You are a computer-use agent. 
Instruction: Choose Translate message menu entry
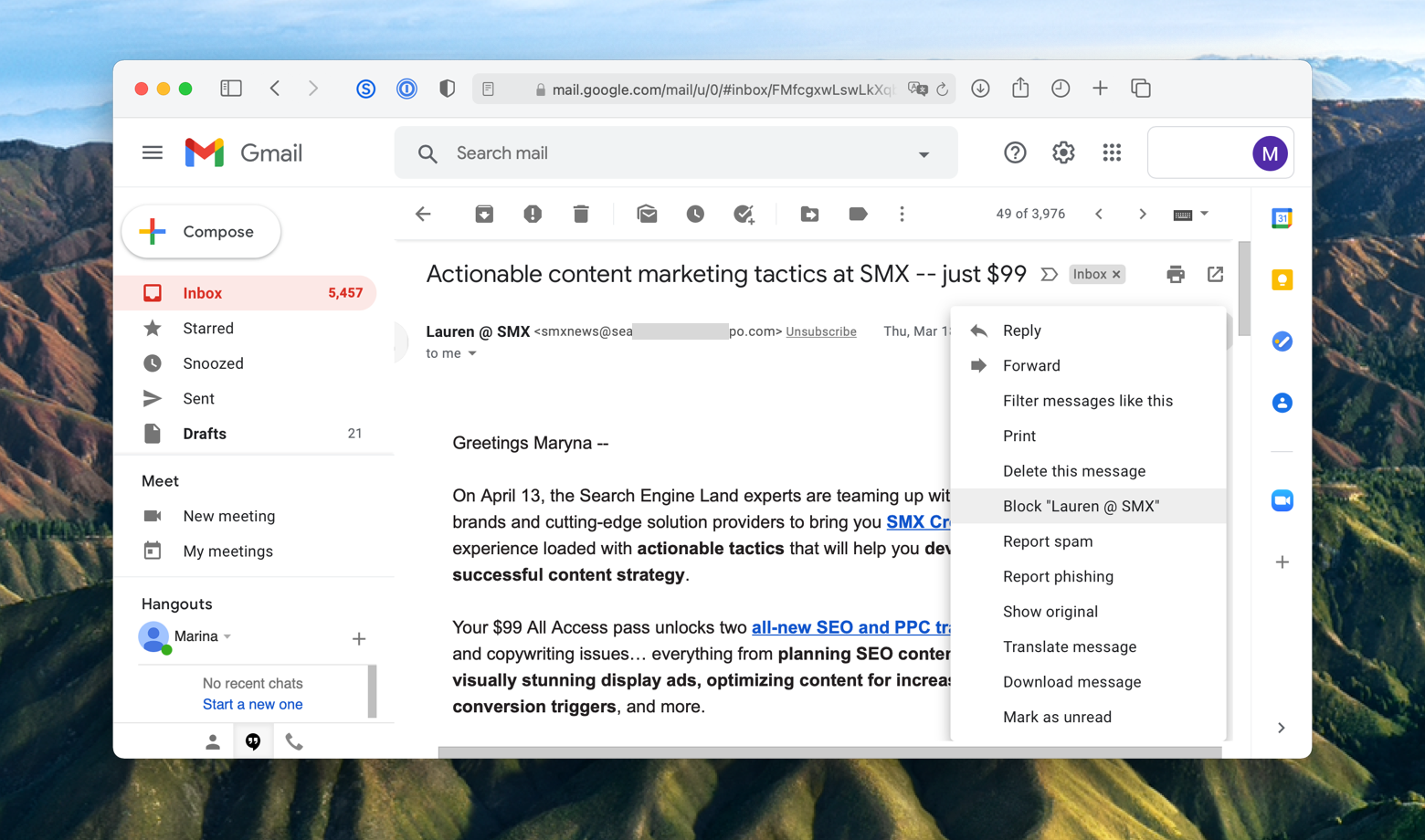(x=1088, y=646)
